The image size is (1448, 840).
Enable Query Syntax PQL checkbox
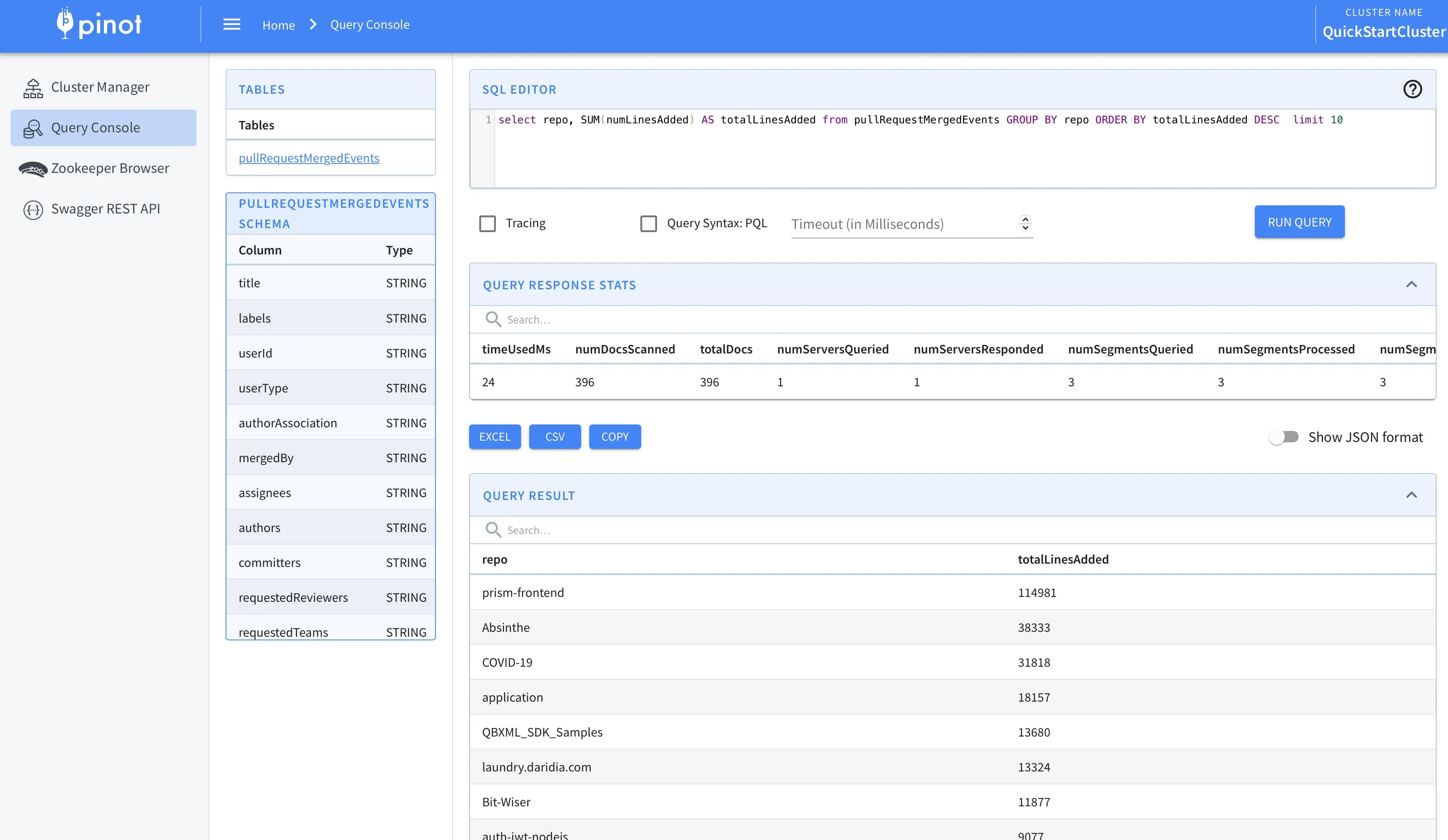tap(649, 222)
